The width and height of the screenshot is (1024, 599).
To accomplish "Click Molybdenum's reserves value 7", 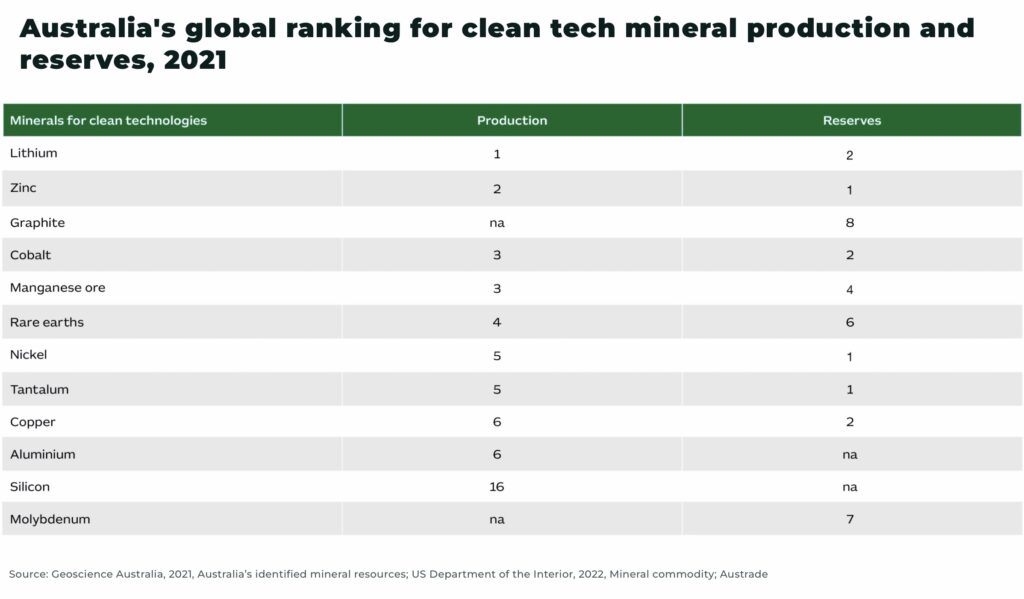I will tap(850, 519).
